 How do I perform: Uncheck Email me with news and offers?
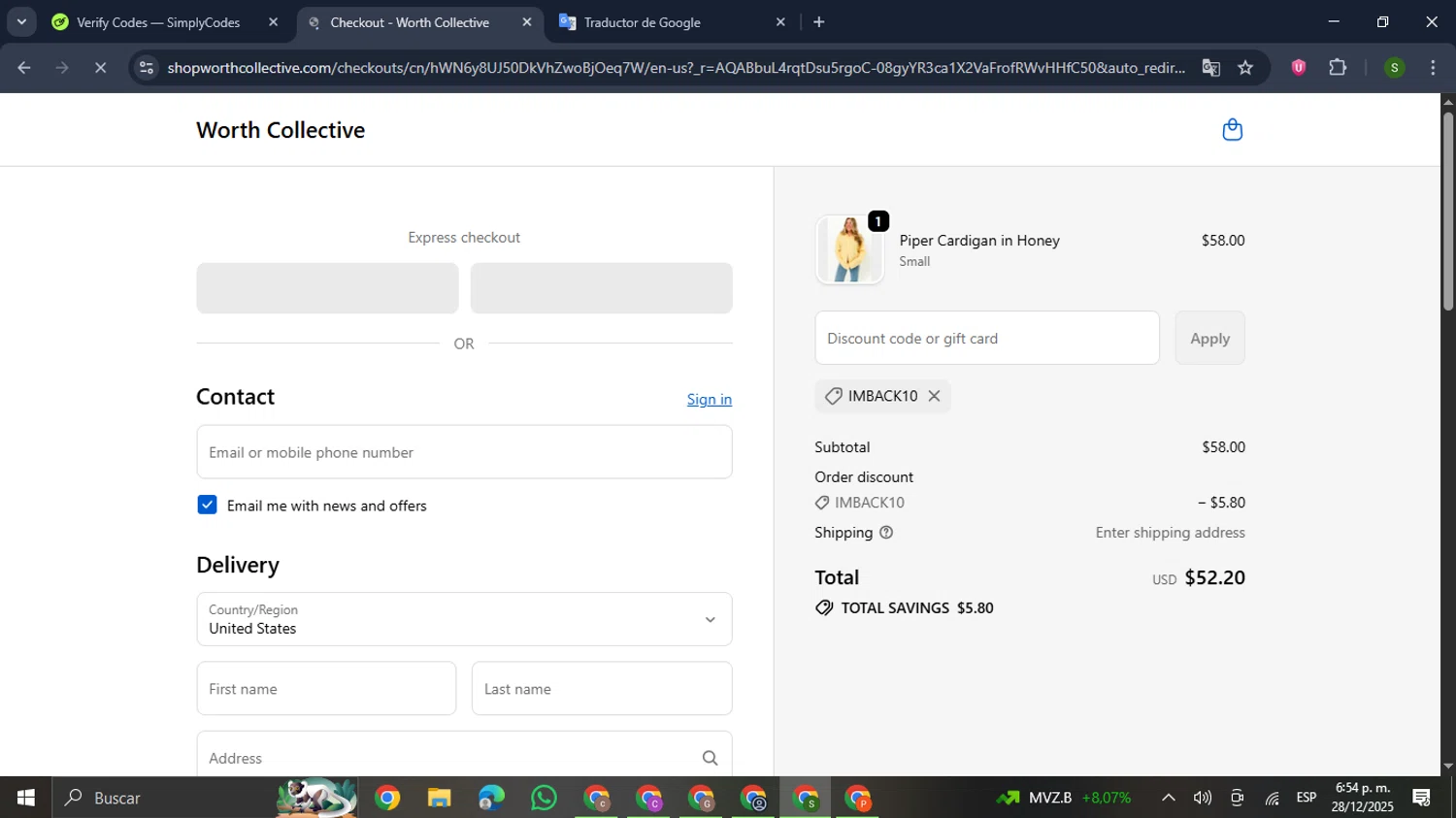pyautogui.click(x=207, y=505)
